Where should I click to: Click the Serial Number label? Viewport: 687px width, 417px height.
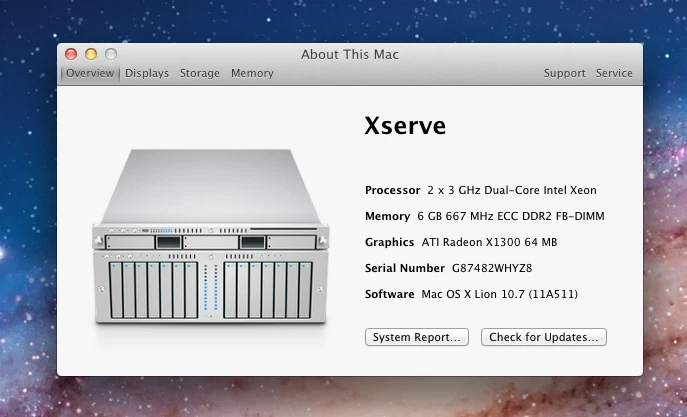(x=405, y=268)
